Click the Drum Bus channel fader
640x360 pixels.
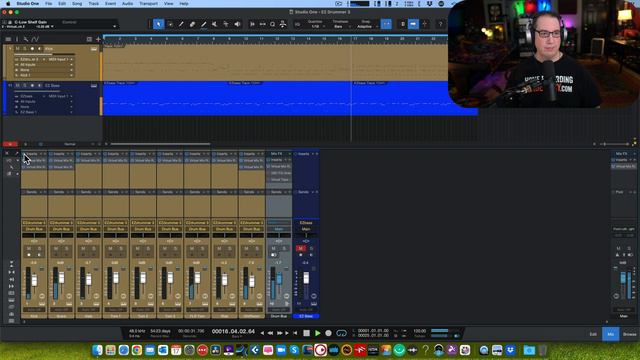(x=280, y=279)
